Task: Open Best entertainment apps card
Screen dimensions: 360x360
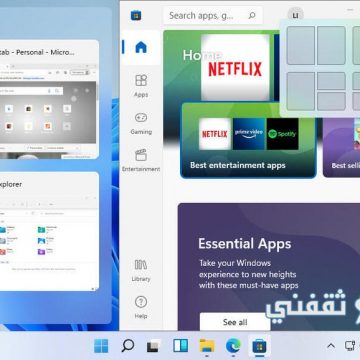Action: pos(248,140)
